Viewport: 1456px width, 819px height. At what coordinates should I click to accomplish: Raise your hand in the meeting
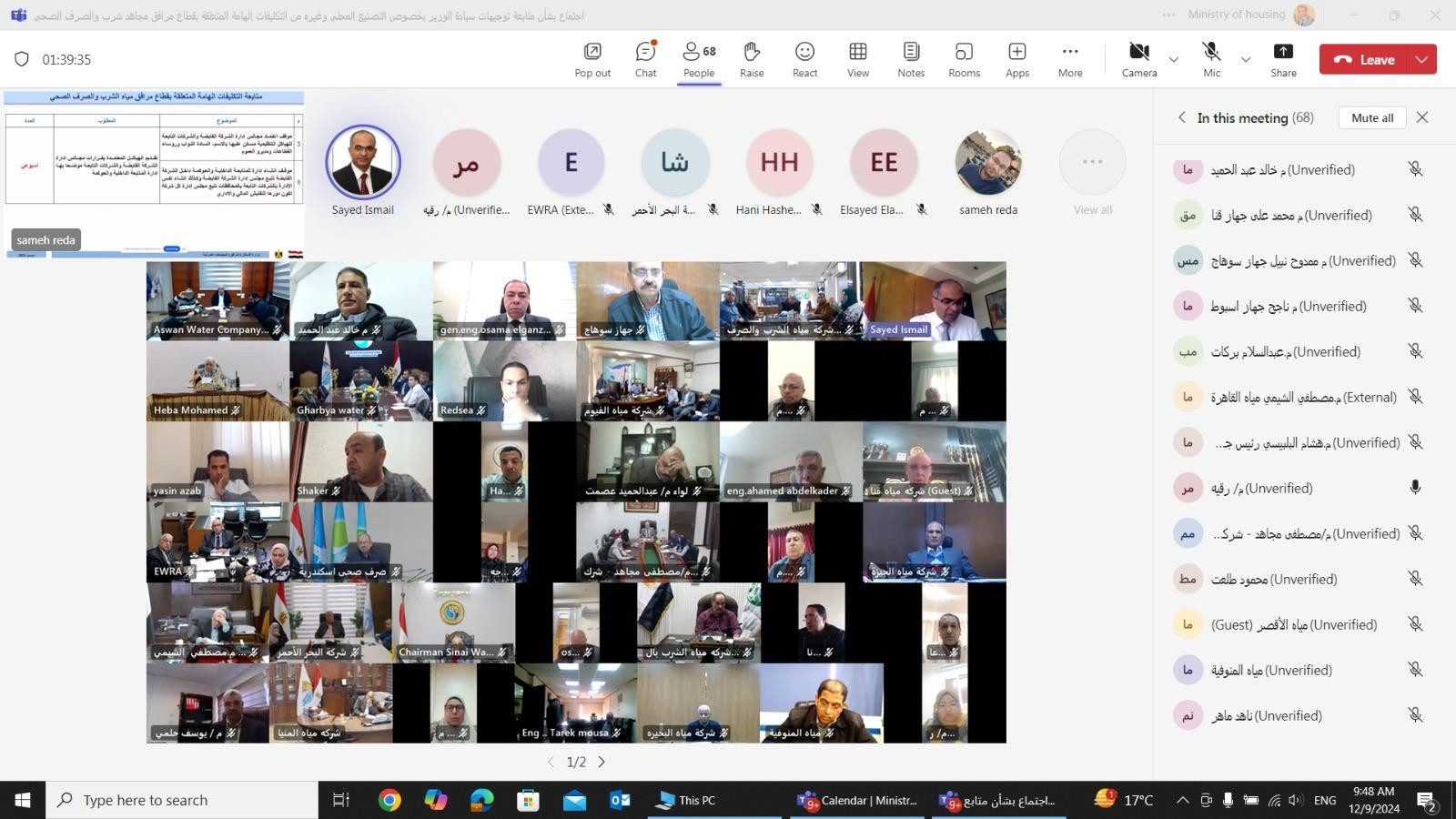752,59
